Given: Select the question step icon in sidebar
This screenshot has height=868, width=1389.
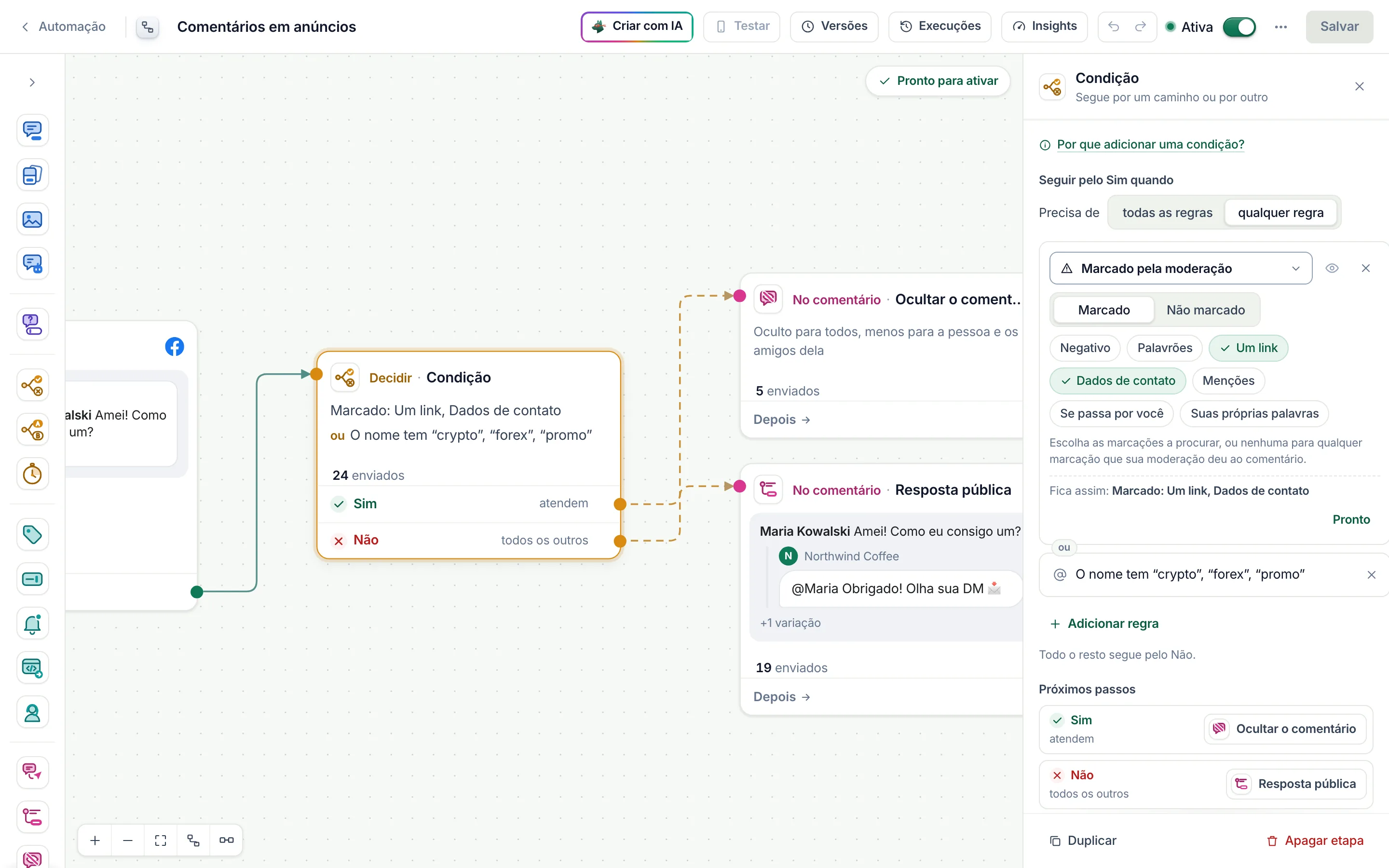Looking at the screenshot, I should point(32,325).
